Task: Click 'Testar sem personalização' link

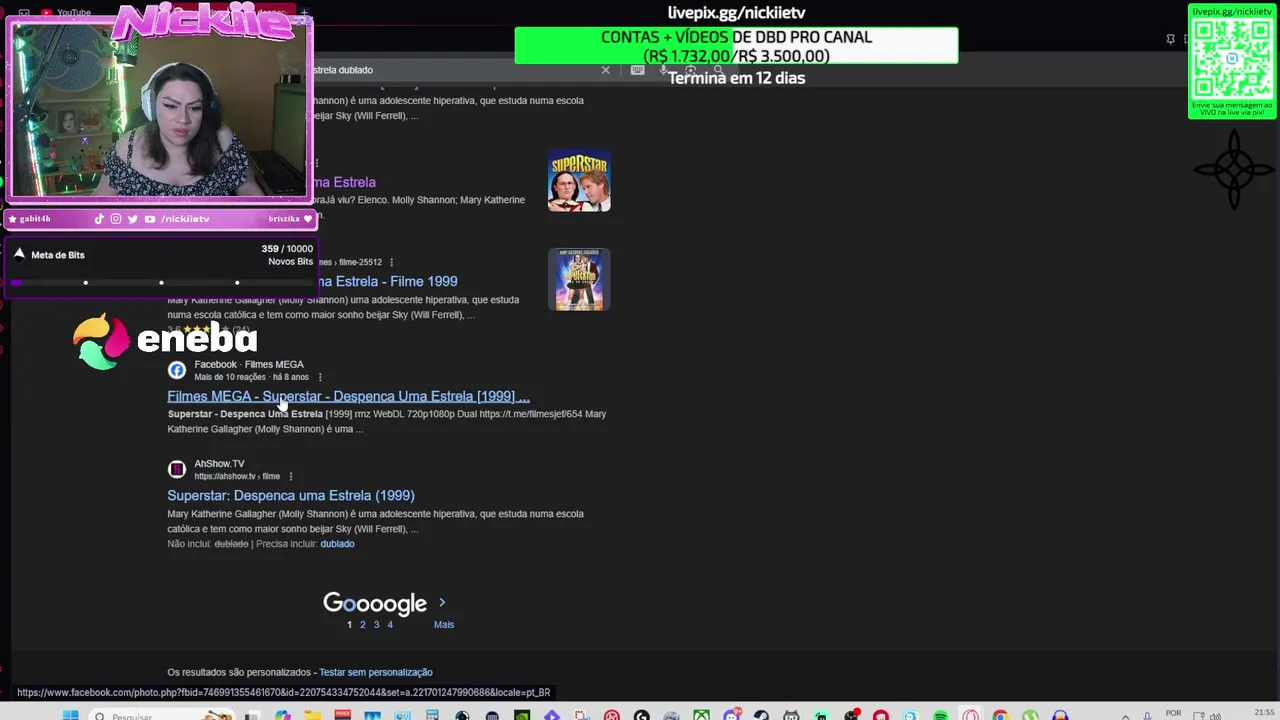Action: click(376, 672)
